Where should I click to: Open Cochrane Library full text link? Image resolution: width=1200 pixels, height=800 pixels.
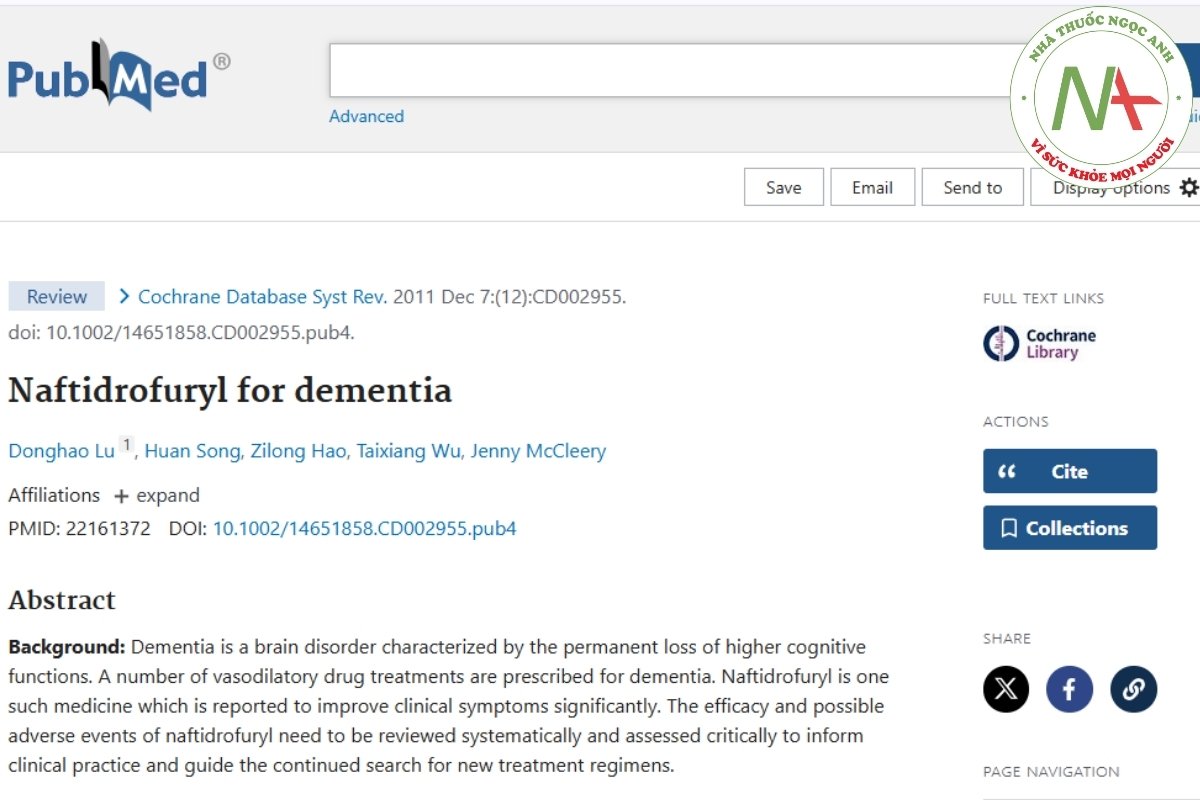(x=1040, y=344)
